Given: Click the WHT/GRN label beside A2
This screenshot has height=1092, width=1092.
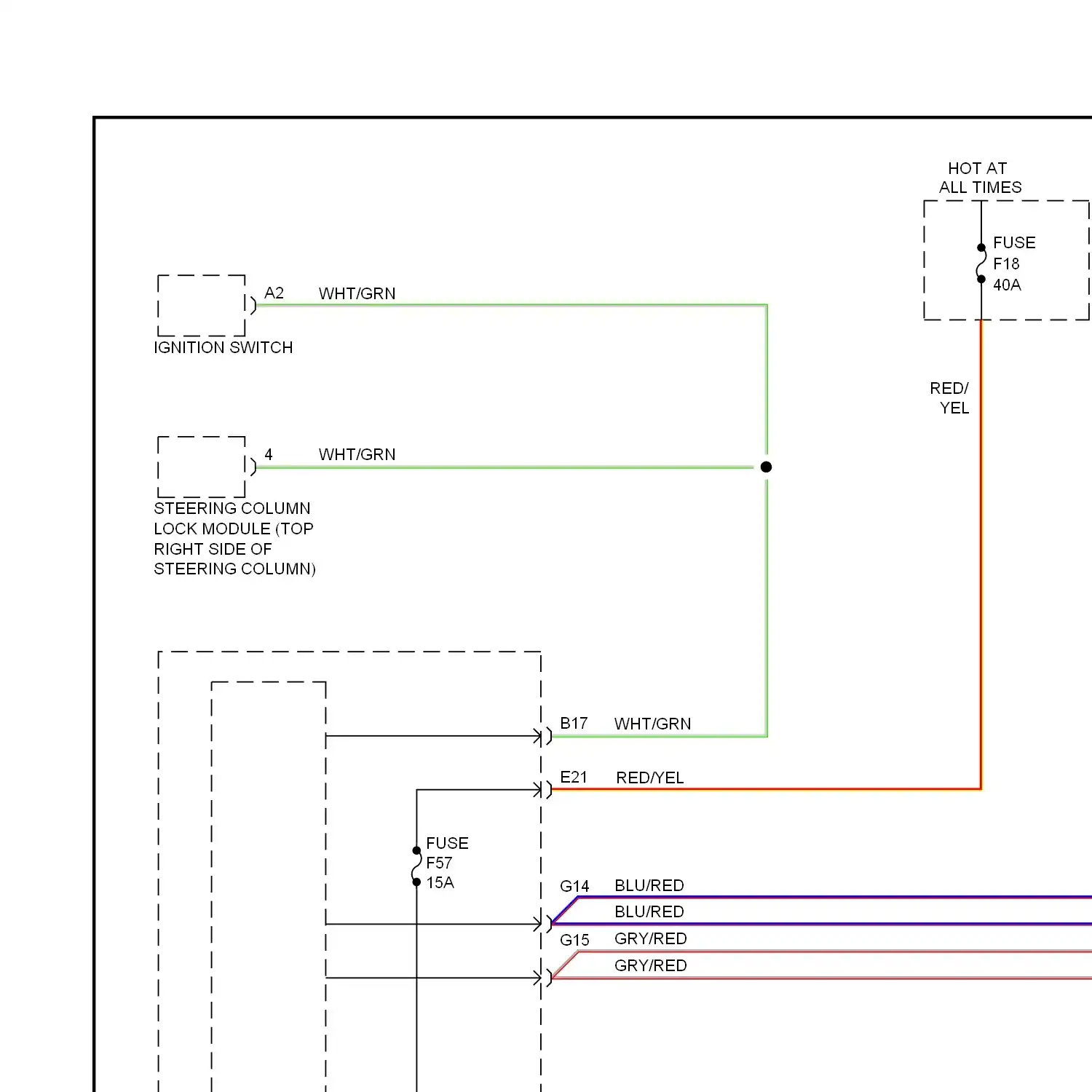Looking at the screenshot, I should (x=357, y=294).
